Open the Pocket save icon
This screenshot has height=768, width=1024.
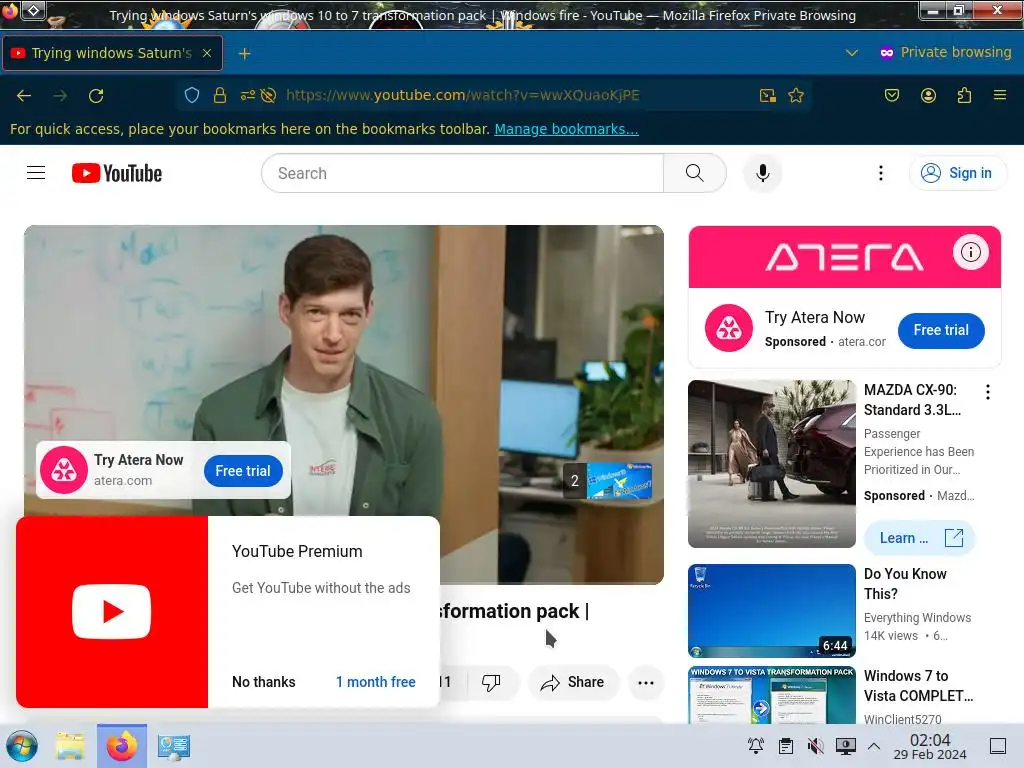(892, 95)
